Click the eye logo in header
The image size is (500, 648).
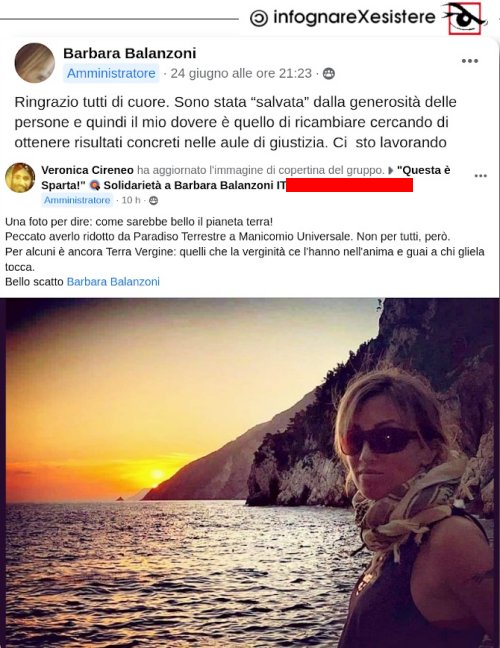pyautogui.click(x=464, y=18)
